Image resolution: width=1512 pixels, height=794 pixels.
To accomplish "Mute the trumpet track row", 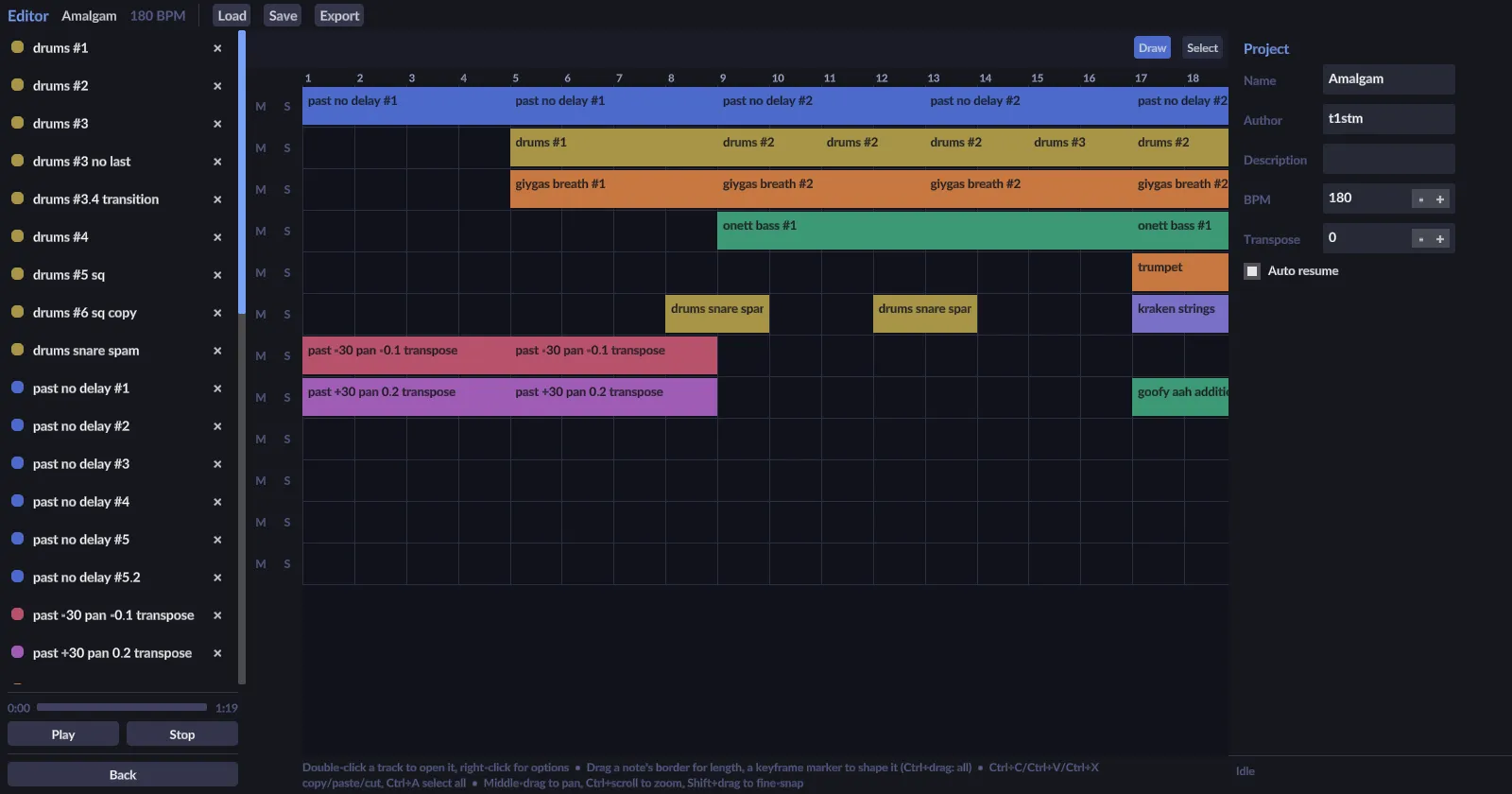I will (261, 273).
